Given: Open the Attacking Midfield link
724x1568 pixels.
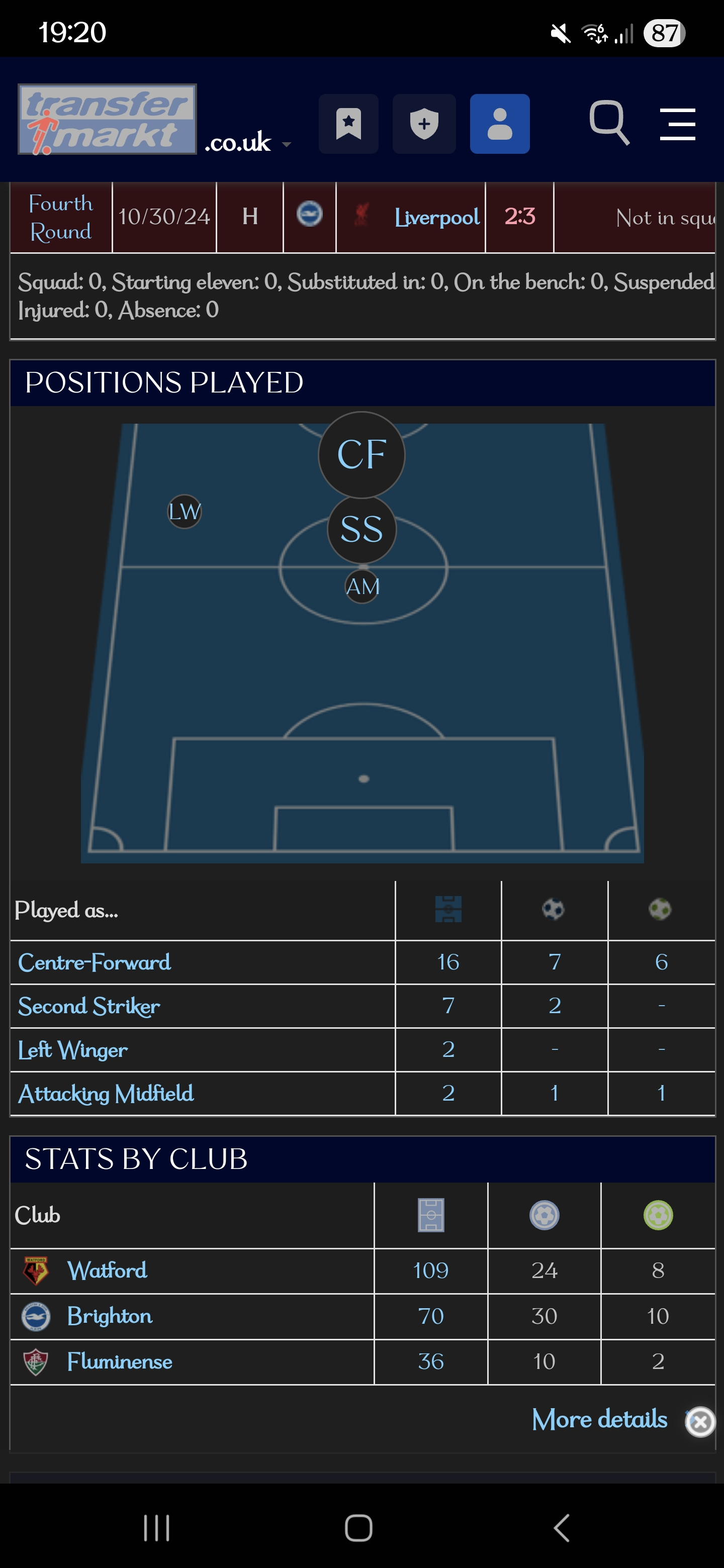Looking at the screenshot, I should 106,1094.
